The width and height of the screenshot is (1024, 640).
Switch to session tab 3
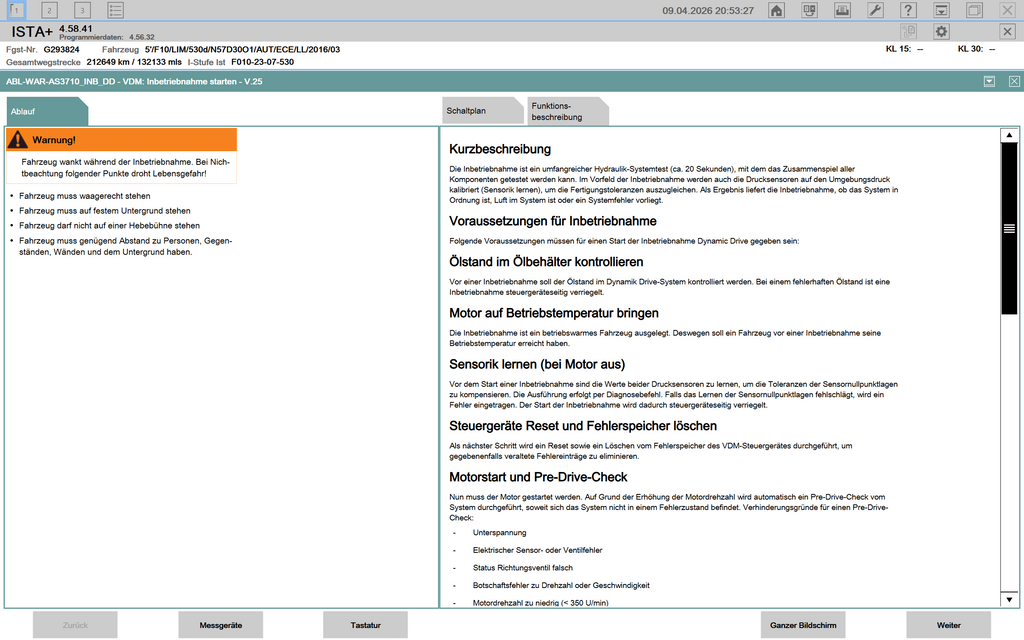82,10
